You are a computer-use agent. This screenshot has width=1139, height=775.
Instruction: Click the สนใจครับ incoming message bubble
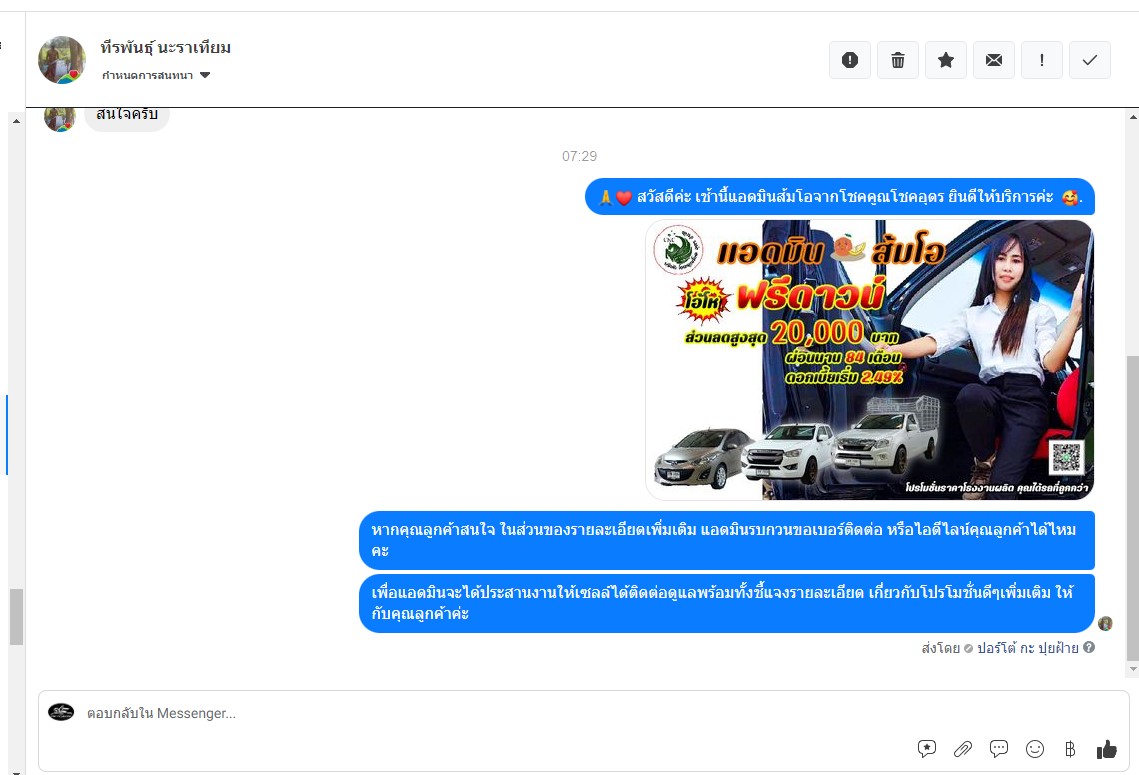point(127,118)
